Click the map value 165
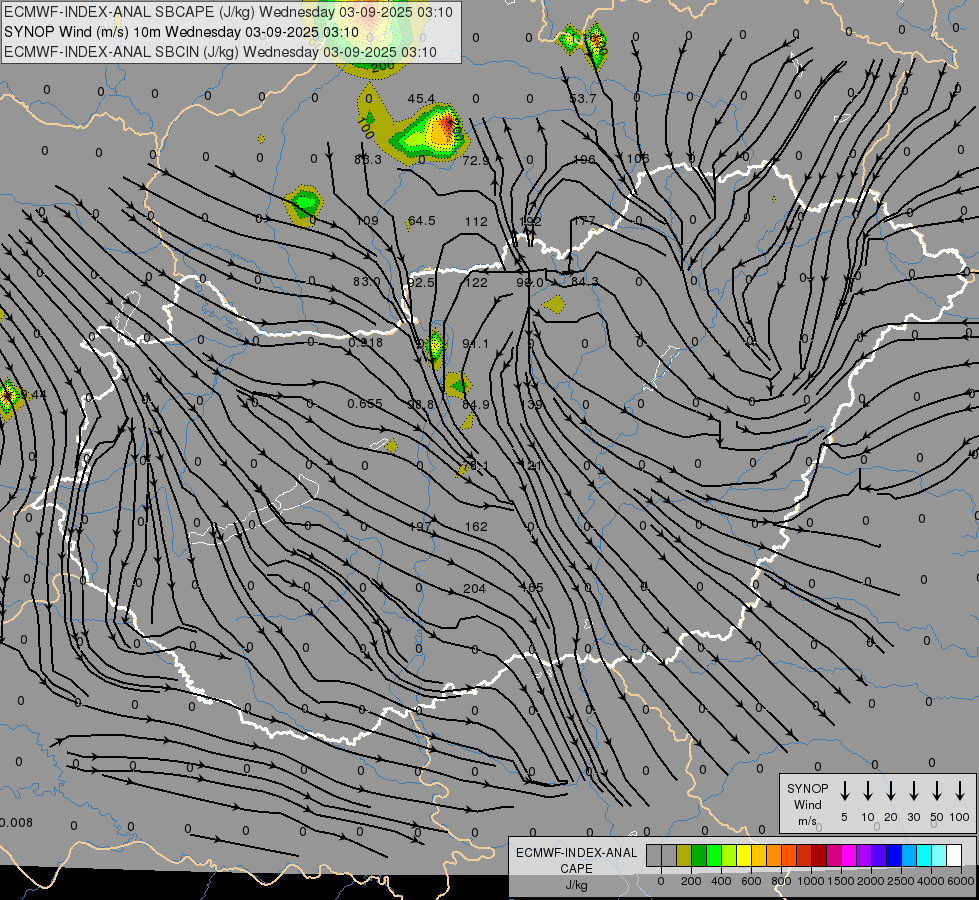This screenshot has height=900, width=979. point(532,588)
